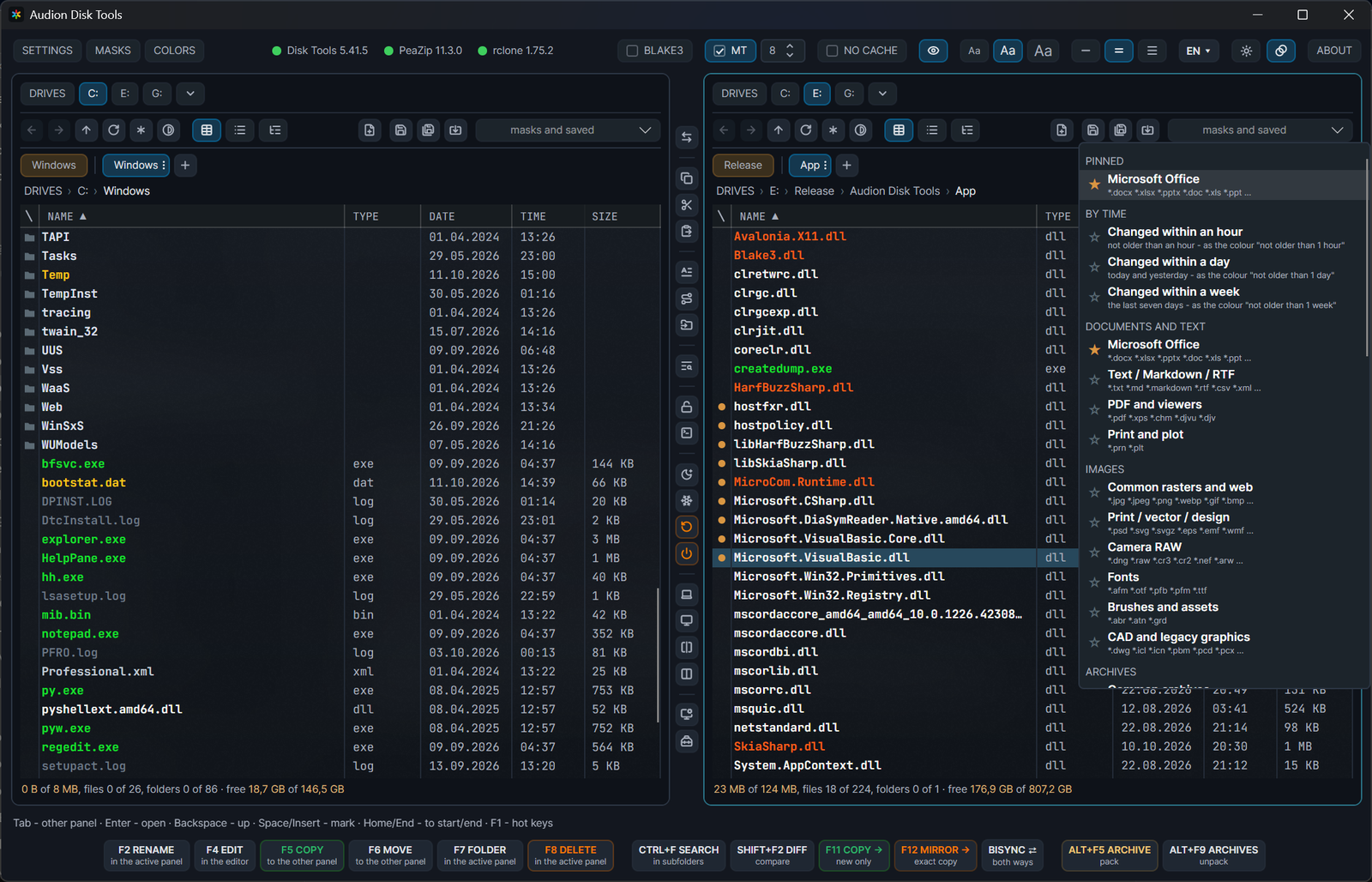1372x882 pixels.
Task: Select the largest Aa font size
Action: click(x=1043, y=51)
